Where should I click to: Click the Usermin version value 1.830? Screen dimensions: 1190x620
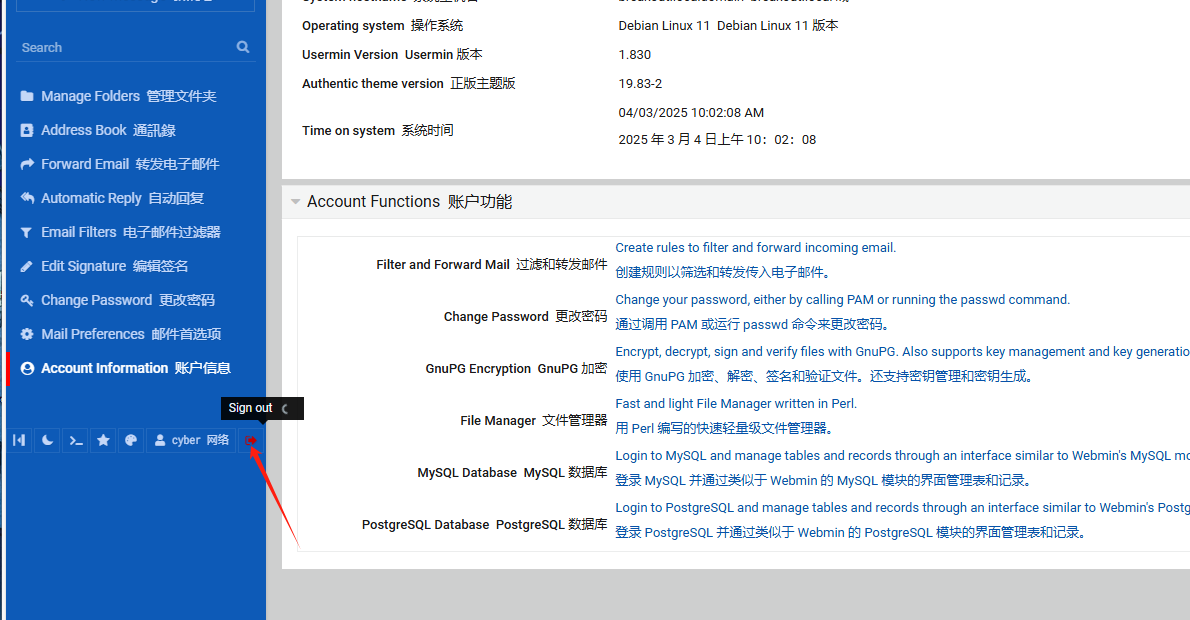click(x=634, y=55)
